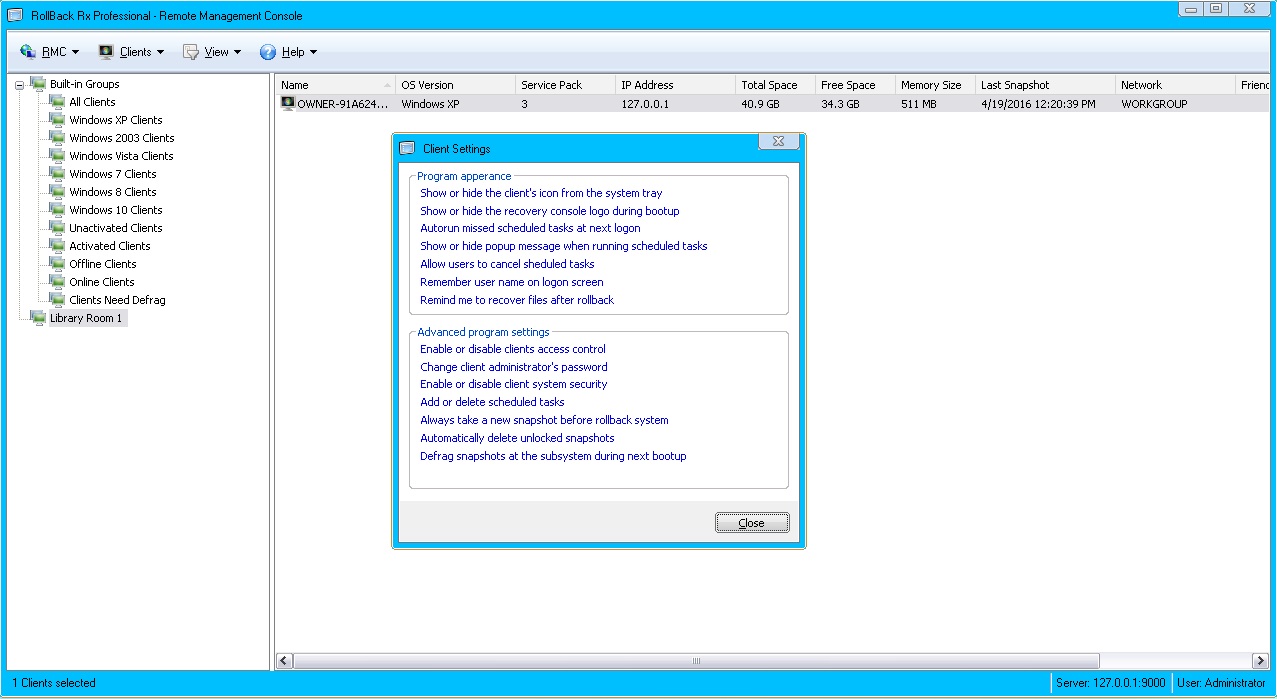Click the RMC globe icon in toolbar

pyautogui.click(x=28, y=52)
